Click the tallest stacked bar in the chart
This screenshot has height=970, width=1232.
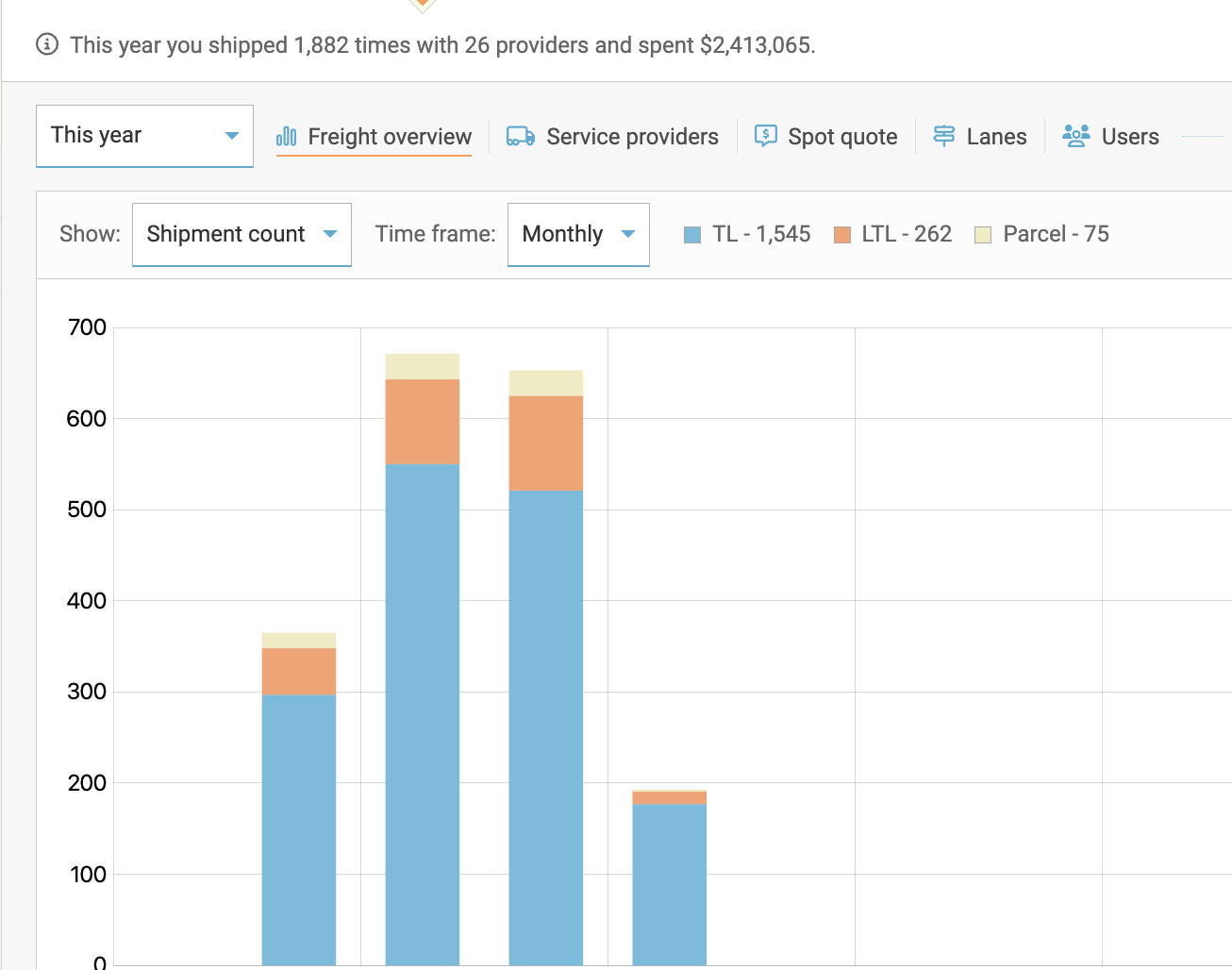(x=421, y=661)
